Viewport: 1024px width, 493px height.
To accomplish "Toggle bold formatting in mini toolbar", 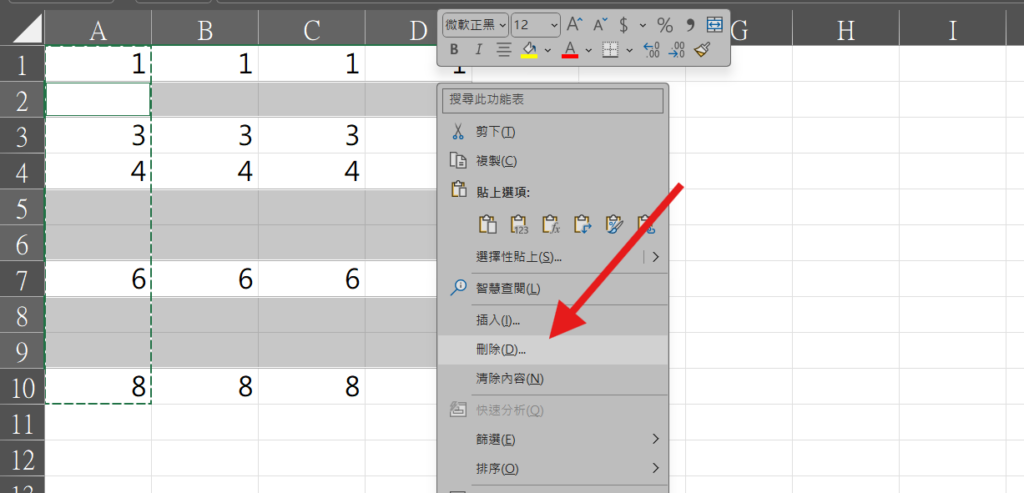I will [x=454, y=49].
